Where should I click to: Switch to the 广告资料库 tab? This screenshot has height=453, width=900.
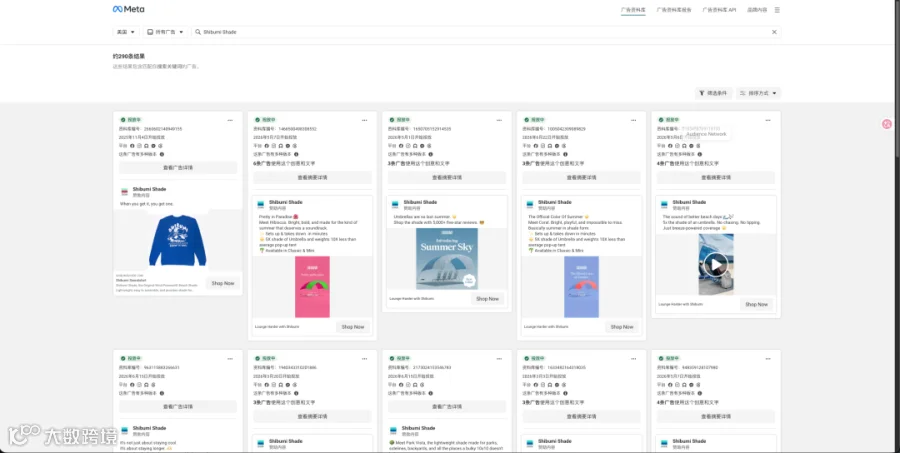coord(633,10)
